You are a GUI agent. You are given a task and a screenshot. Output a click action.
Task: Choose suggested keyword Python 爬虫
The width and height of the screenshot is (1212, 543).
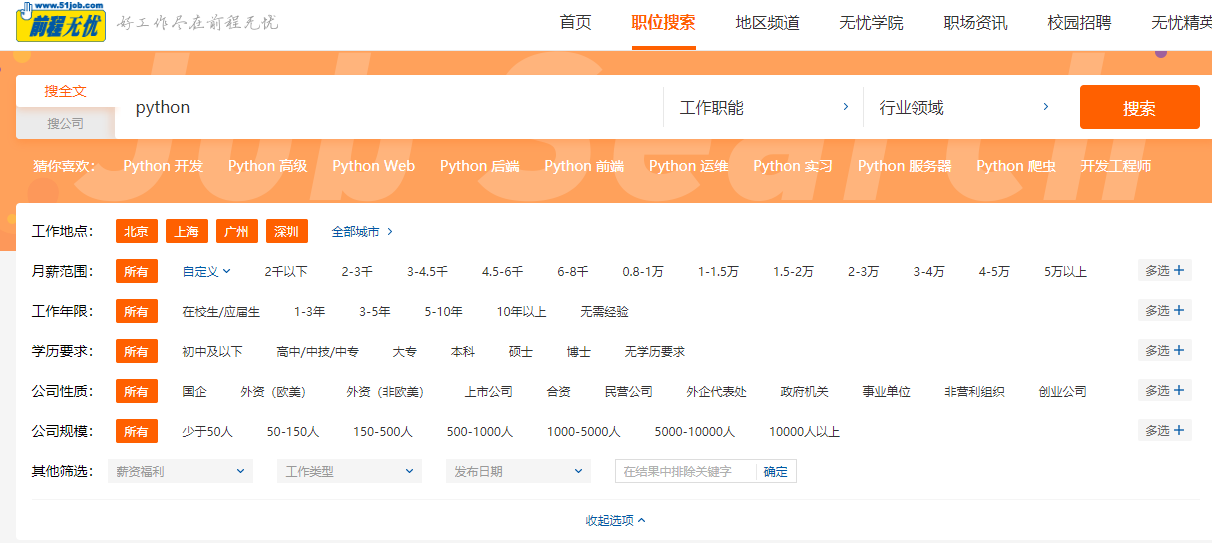click(x=1016, y=166)
